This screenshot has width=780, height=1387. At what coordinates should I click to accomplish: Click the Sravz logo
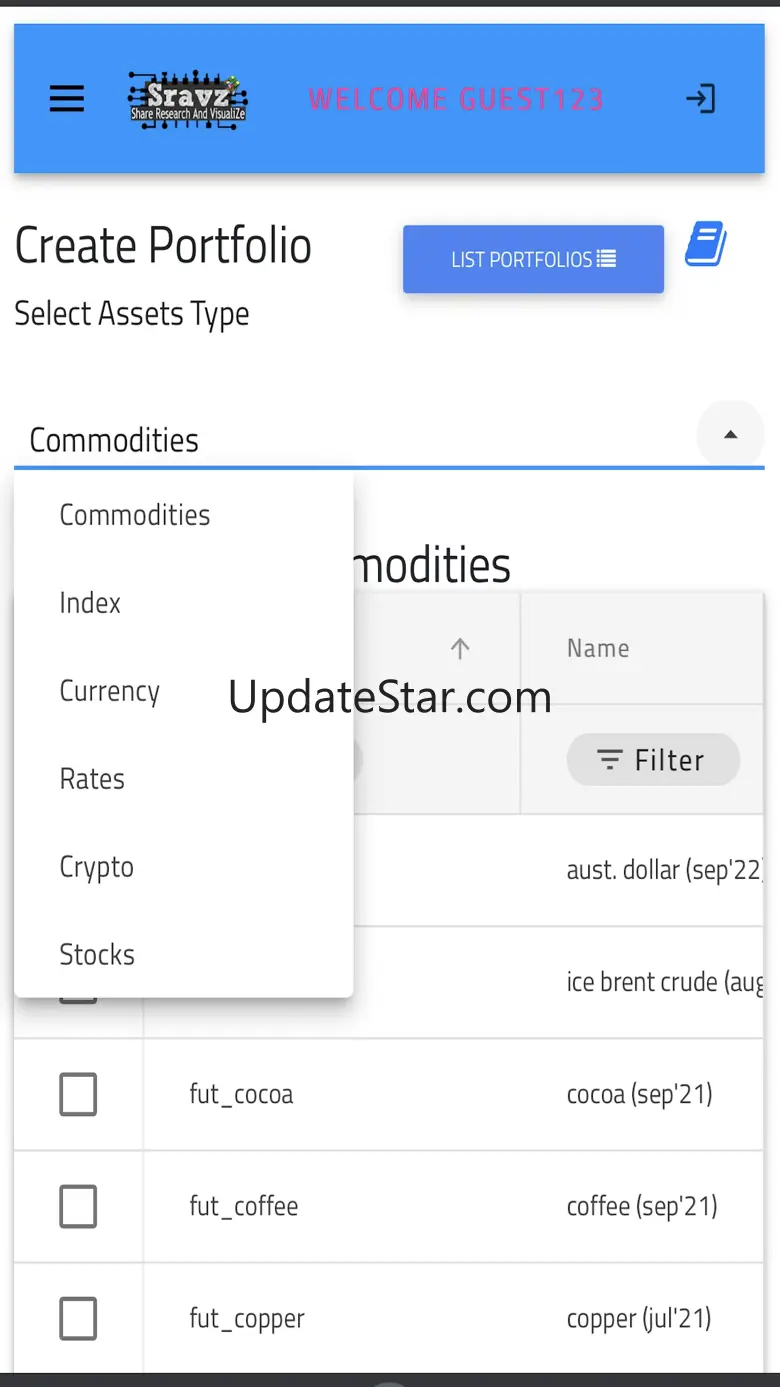(188, 99)
